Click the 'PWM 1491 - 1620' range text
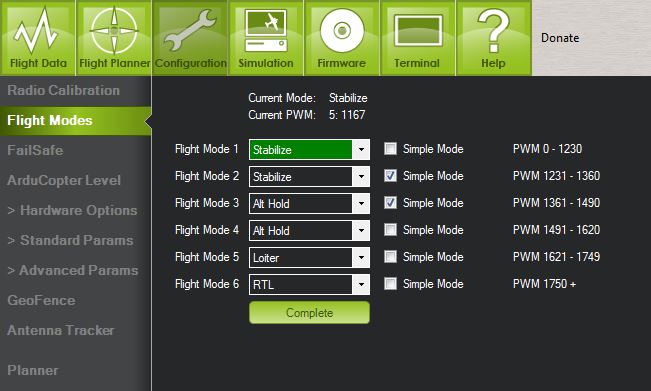Screen dimensions: 651x391 (x=556, y=230)
